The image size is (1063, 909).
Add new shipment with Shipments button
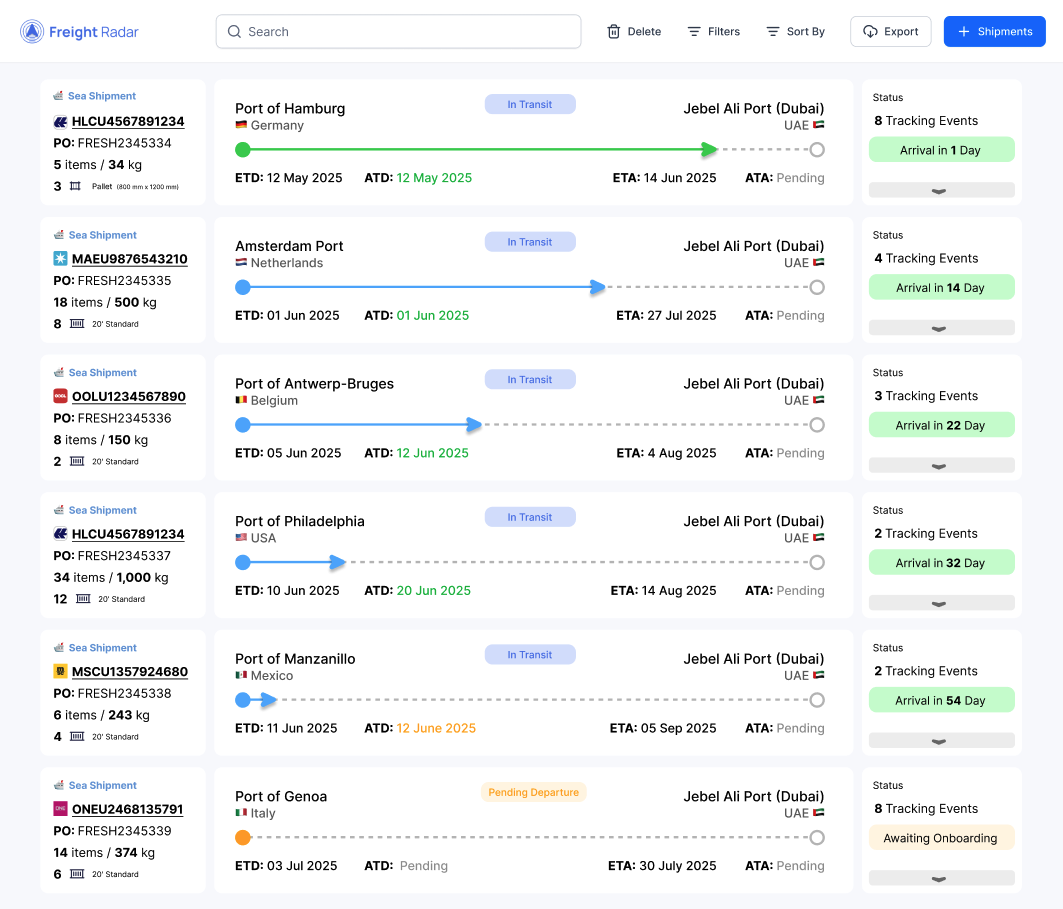click(x=994, y=32)
